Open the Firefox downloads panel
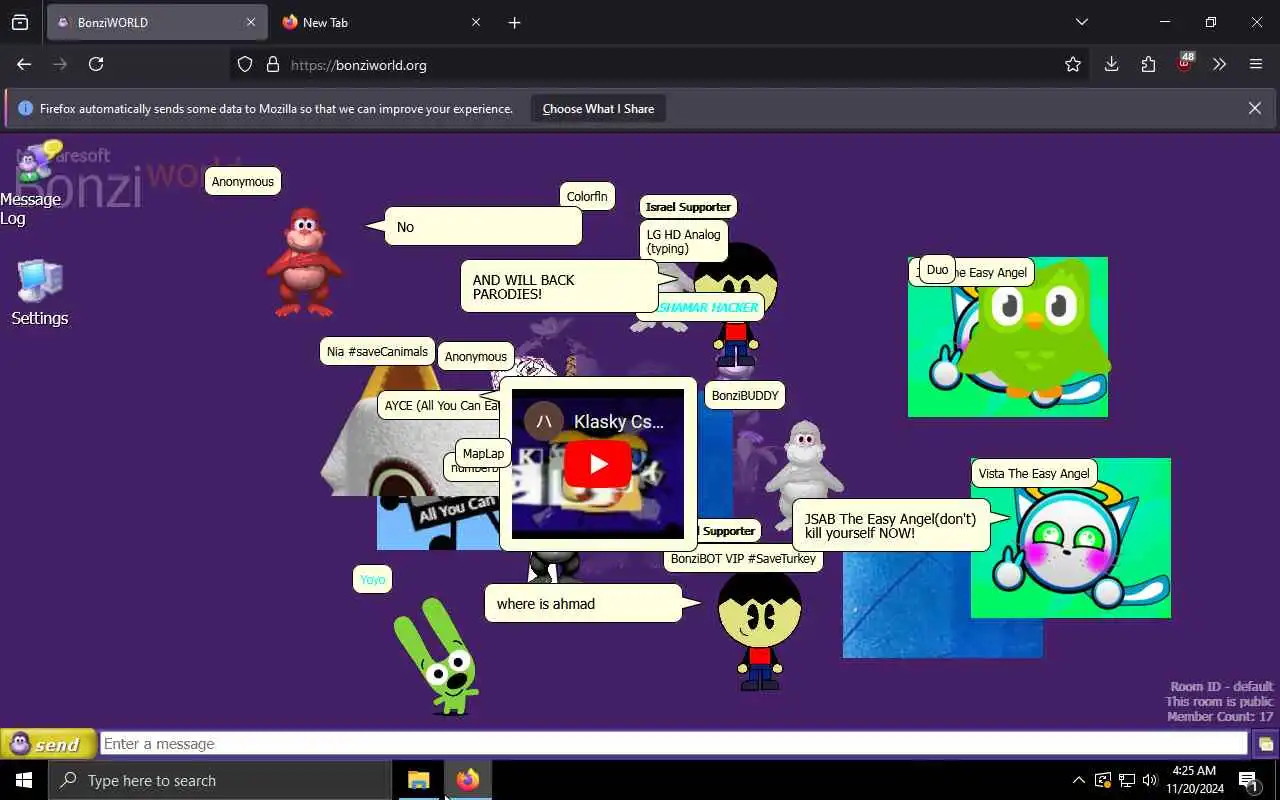Image resolution: width=1280 pixels, height=800 pixels. click(x=1111, y=64)
